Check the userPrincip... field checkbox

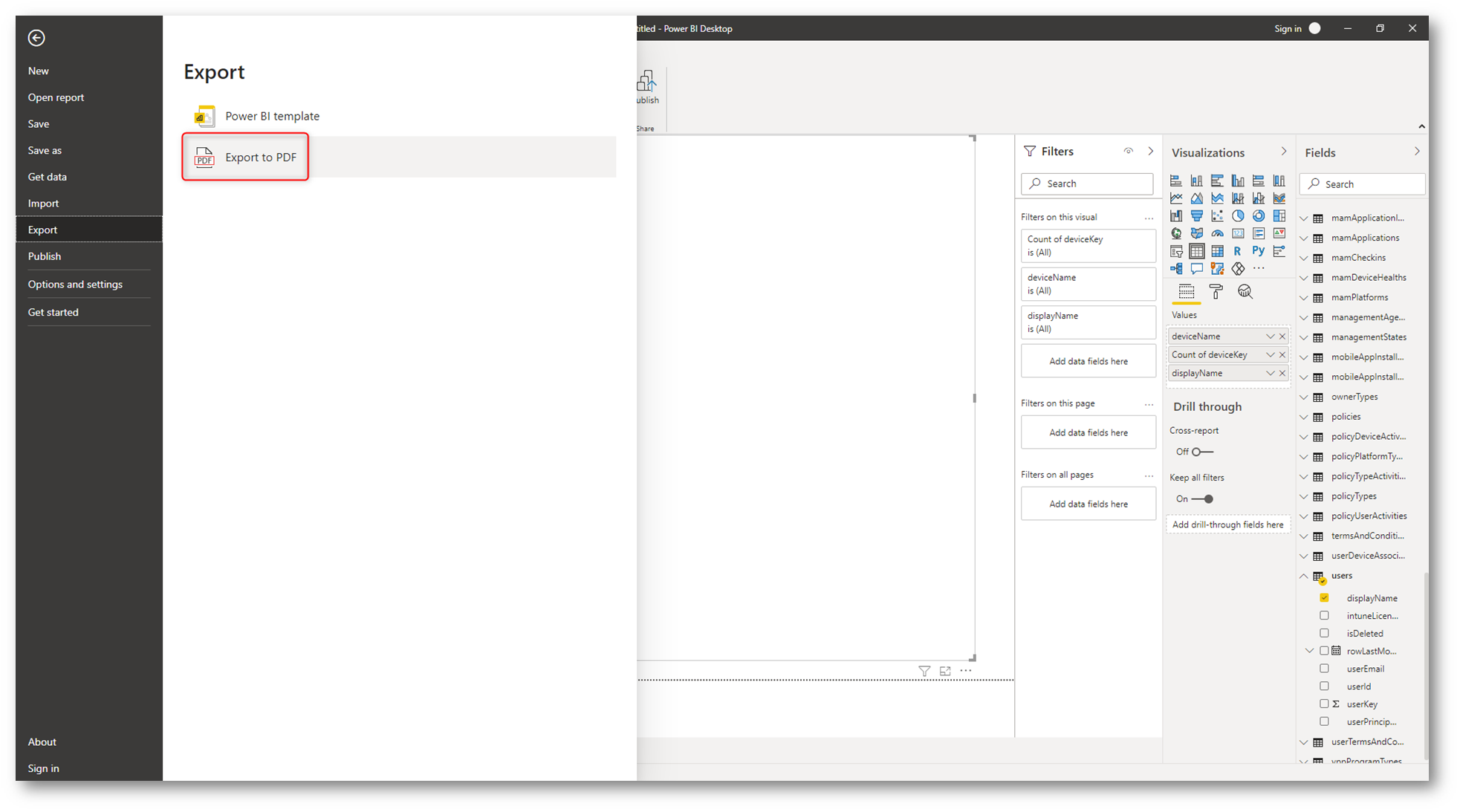click(x=1324, y=721)
